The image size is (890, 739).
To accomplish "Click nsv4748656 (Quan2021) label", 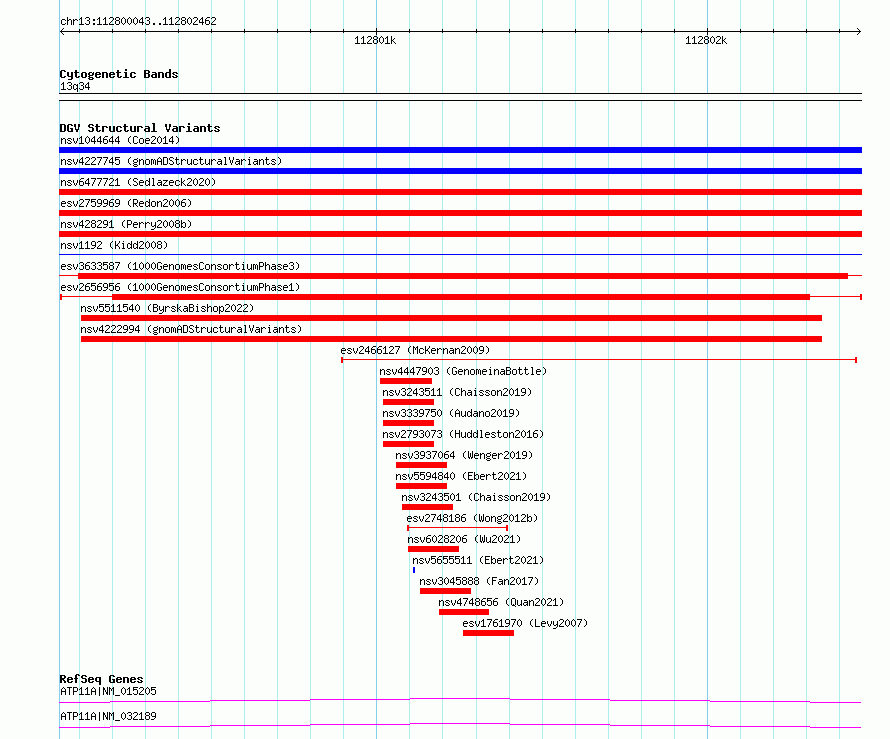I will [501, 602].
